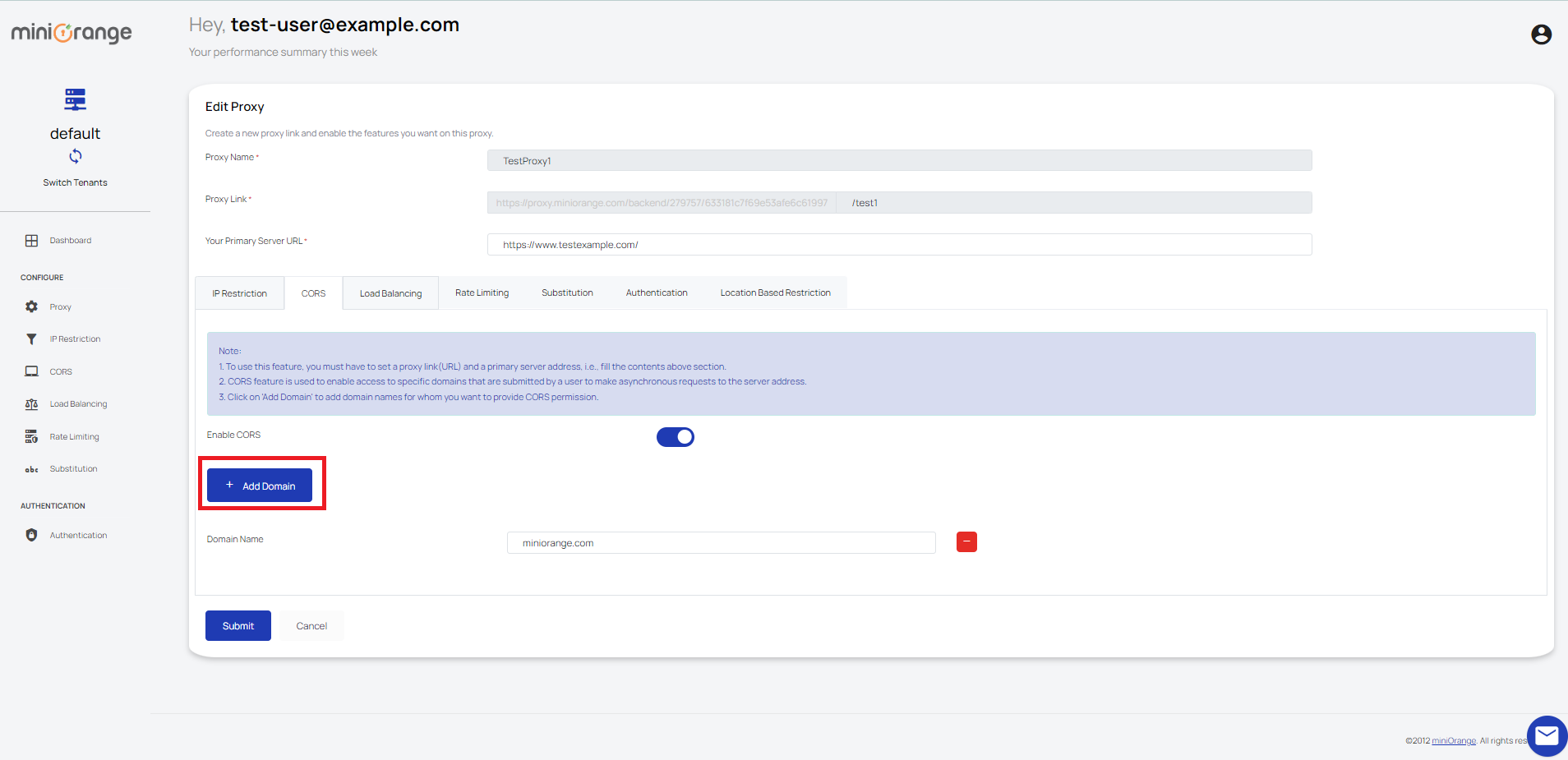Viewport: 1568px width, 760px height.
Task: Click the CORS monitor icon in sidebar
Action: click(31, 371)
